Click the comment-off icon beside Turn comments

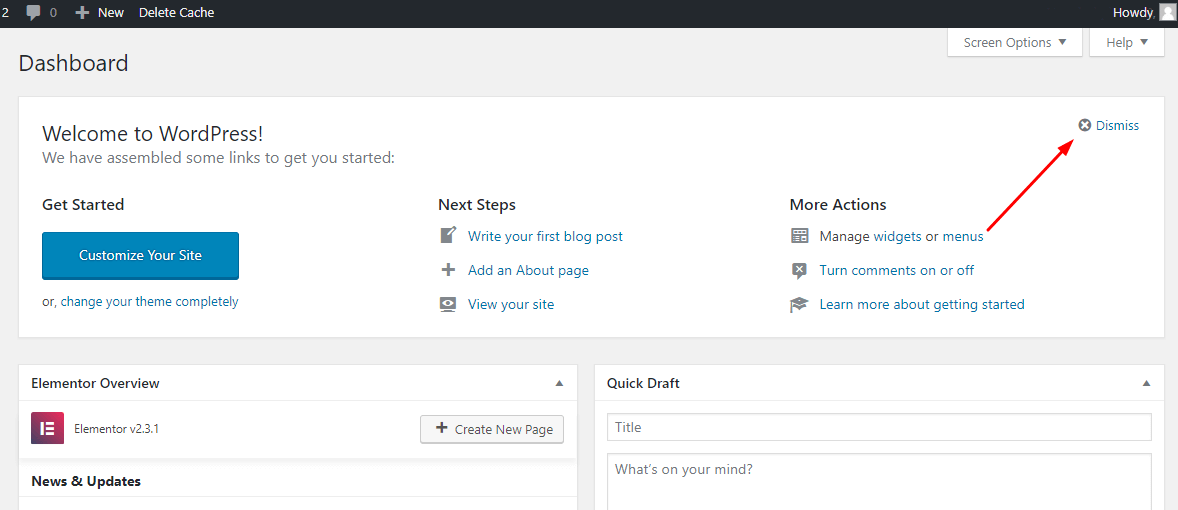(x=799, y=270)
